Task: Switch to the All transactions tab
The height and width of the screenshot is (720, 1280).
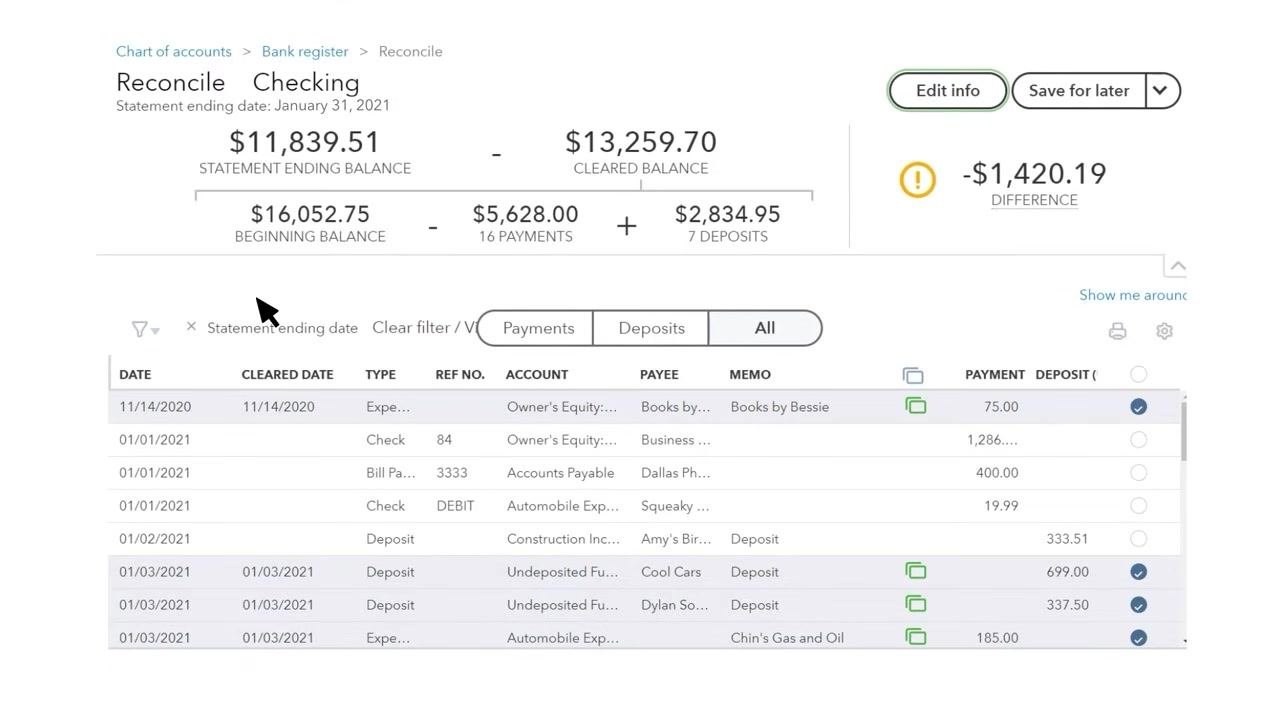Action: click(x=765, y=328)
